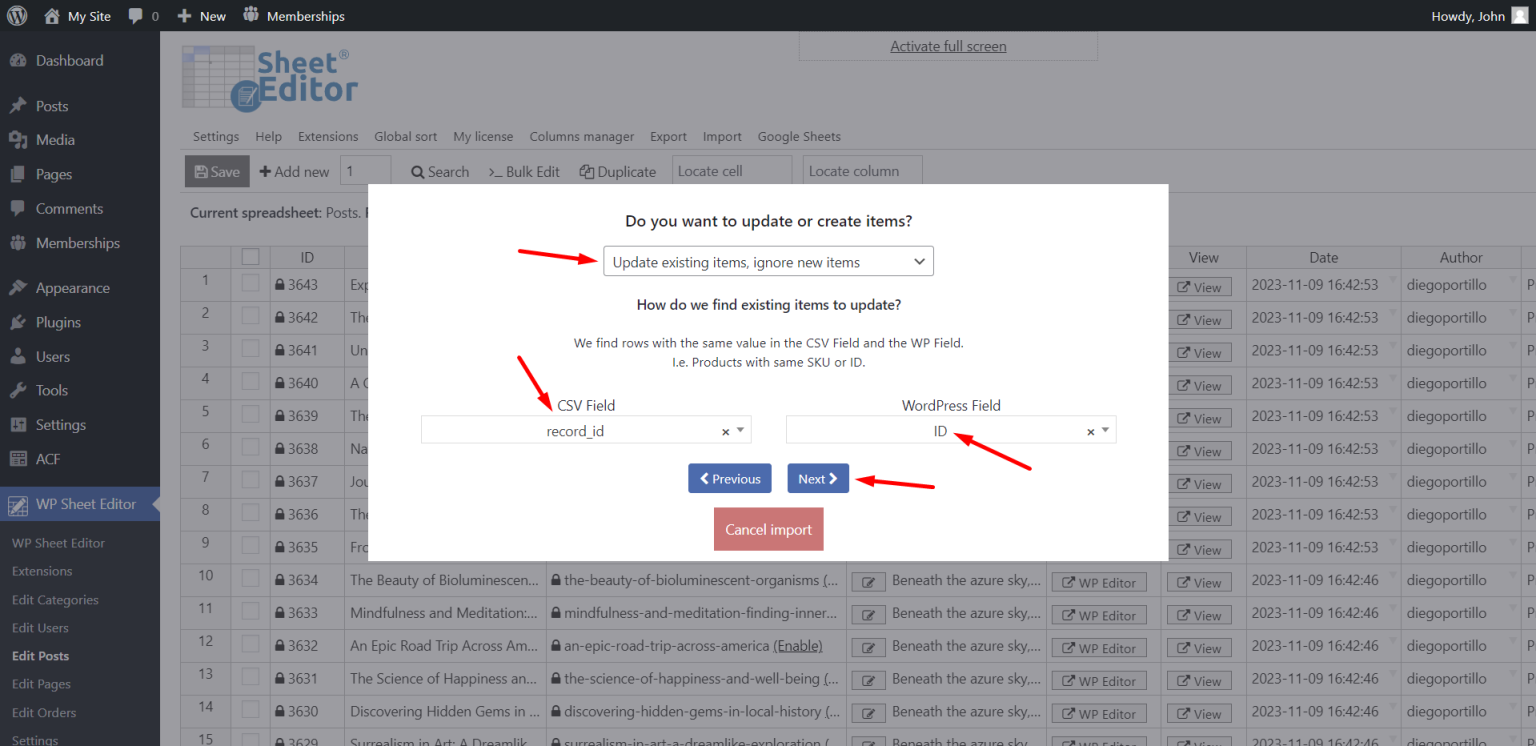The height and width of the screenshot is (746, 1536).
Task: Click the Cancel import button
Action: [768, 529]
